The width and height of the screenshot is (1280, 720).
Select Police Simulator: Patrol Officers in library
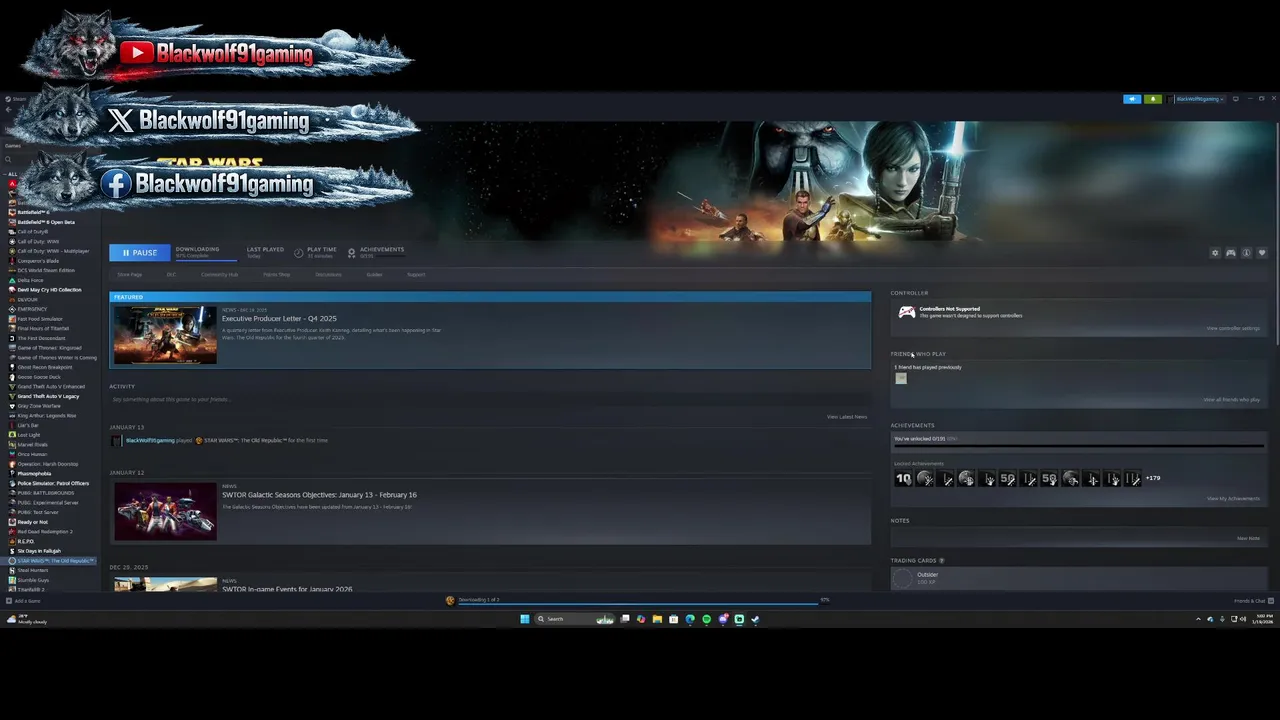53,483
